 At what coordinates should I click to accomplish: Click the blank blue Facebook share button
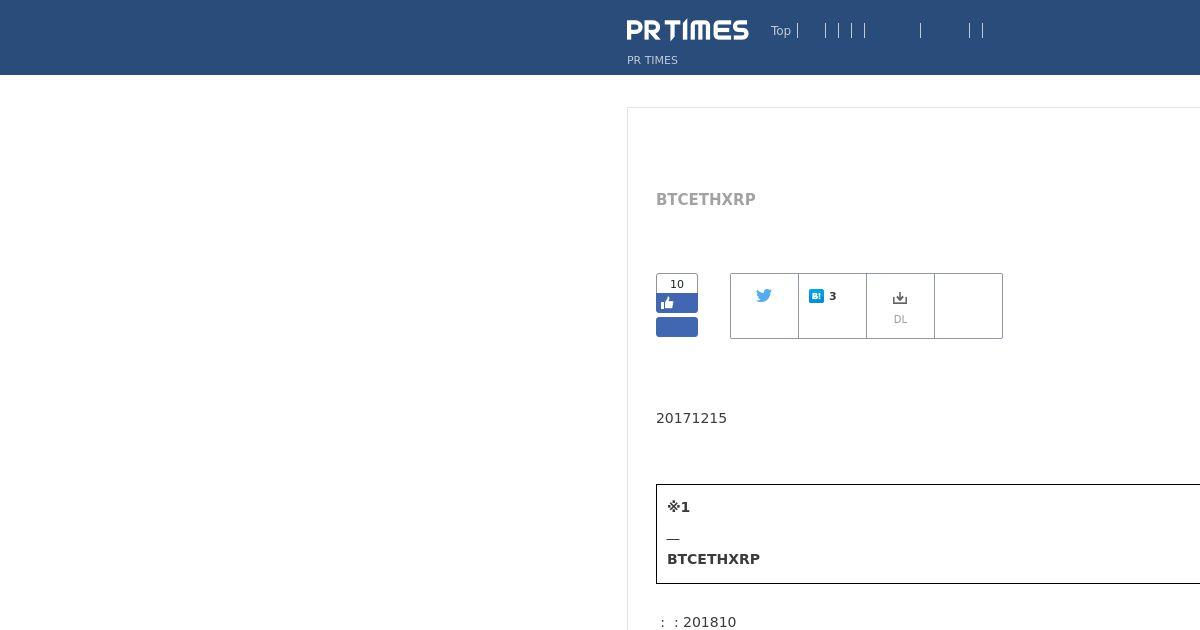point(677,327)
